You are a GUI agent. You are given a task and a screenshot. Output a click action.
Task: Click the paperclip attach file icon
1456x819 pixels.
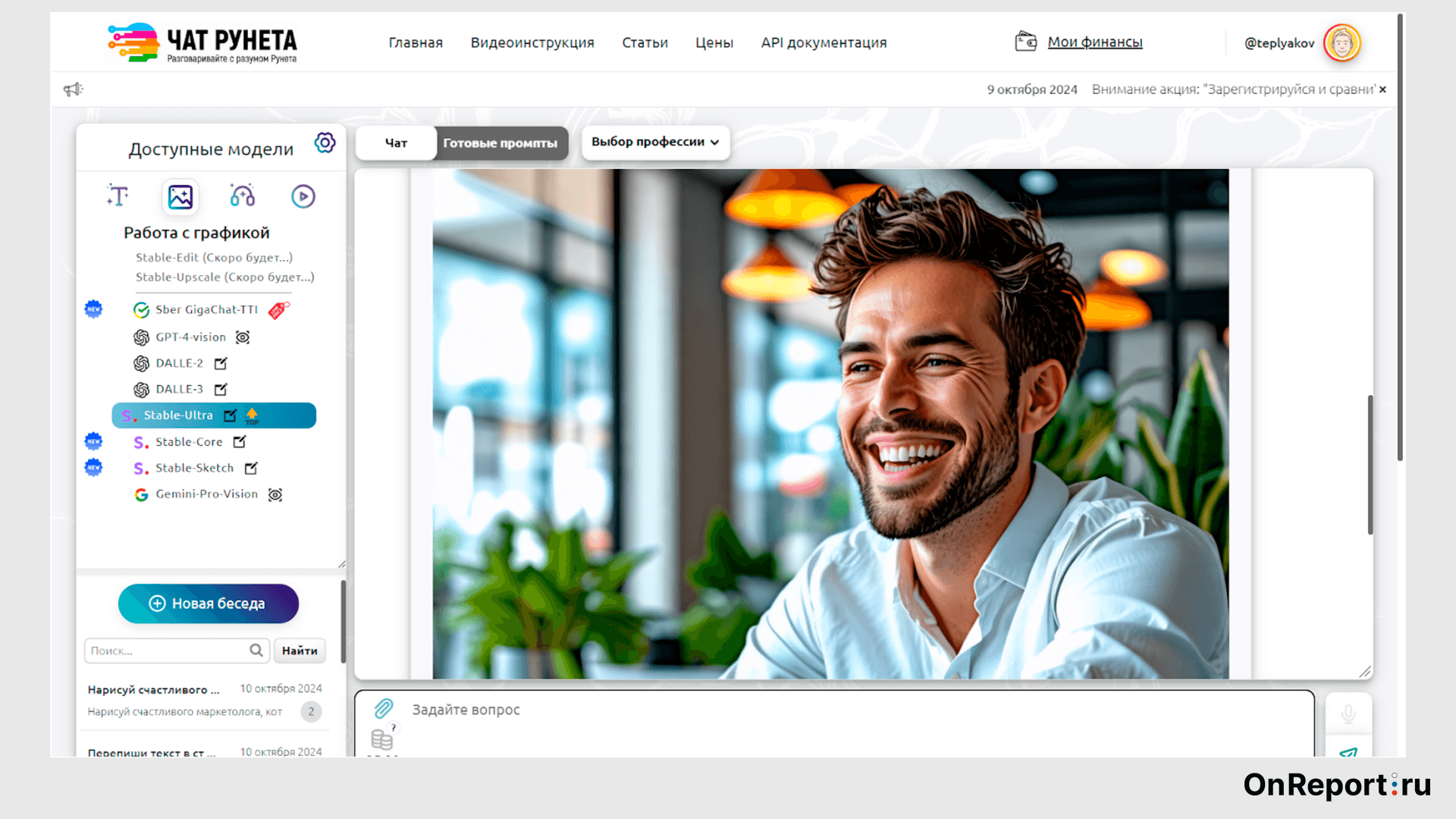pyautogui.click(x=384, y=708)
